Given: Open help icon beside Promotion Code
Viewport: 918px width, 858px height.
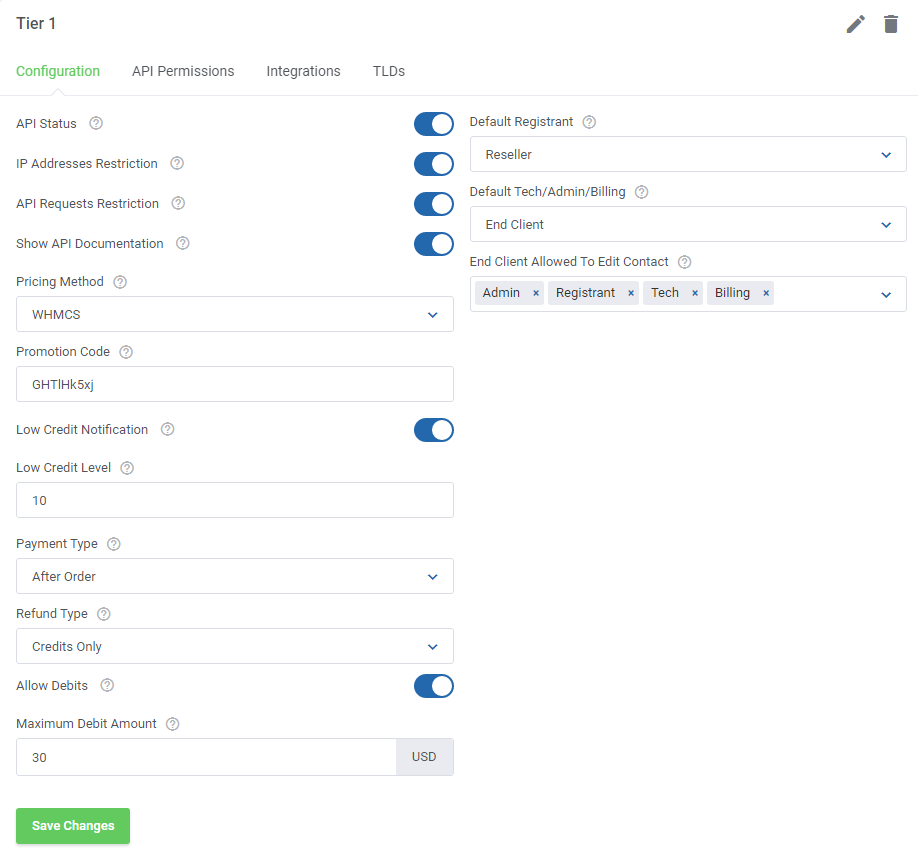Looking at the screenshot, I should click(126, 352).
